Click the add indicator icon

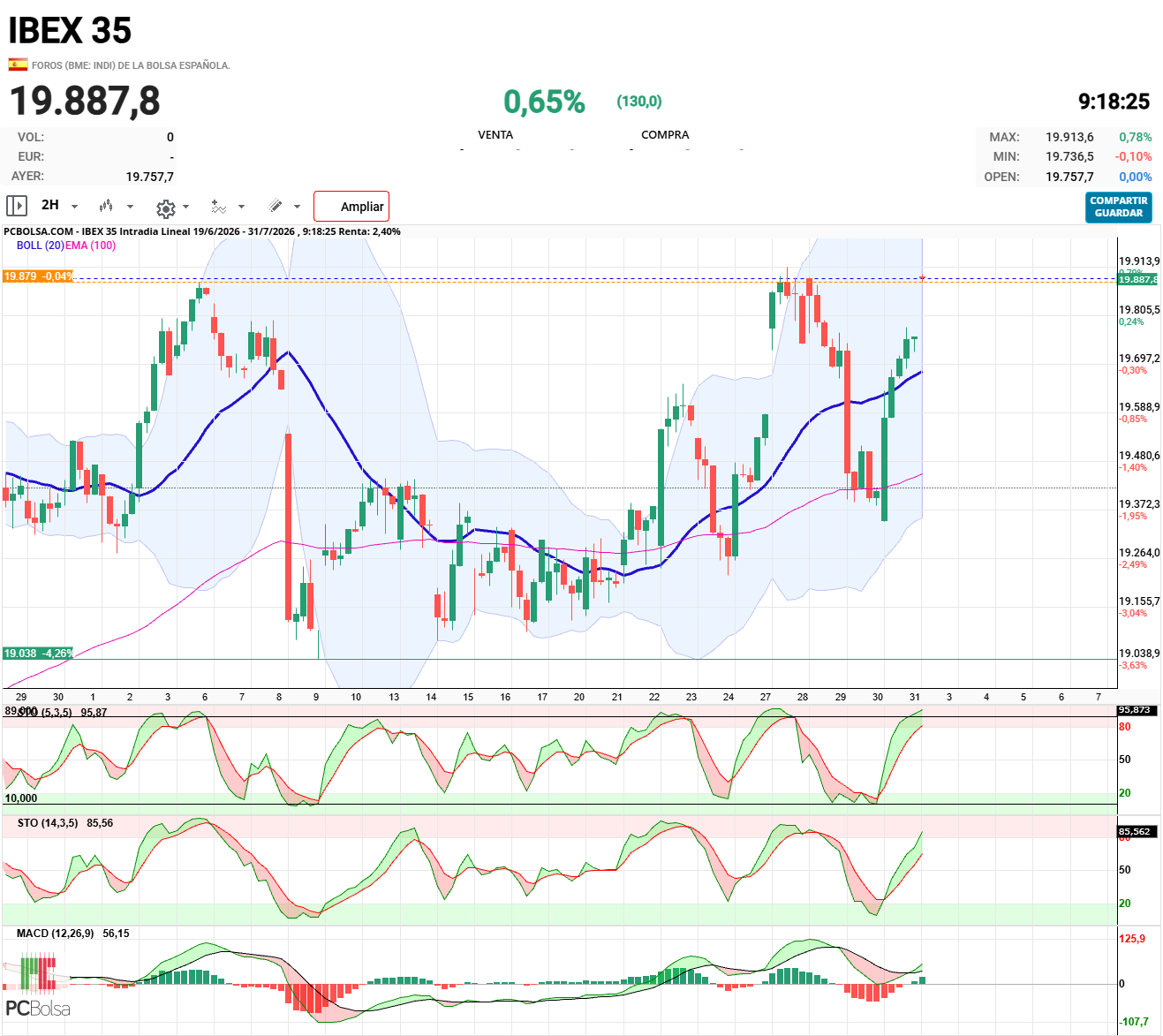pyautogui.click(x=218, y=207)
